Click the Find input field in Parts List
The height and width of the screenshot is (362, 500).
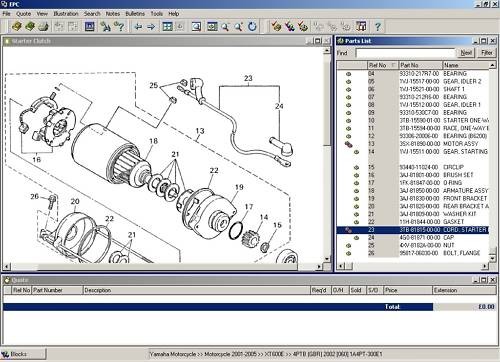click(405, 53)
